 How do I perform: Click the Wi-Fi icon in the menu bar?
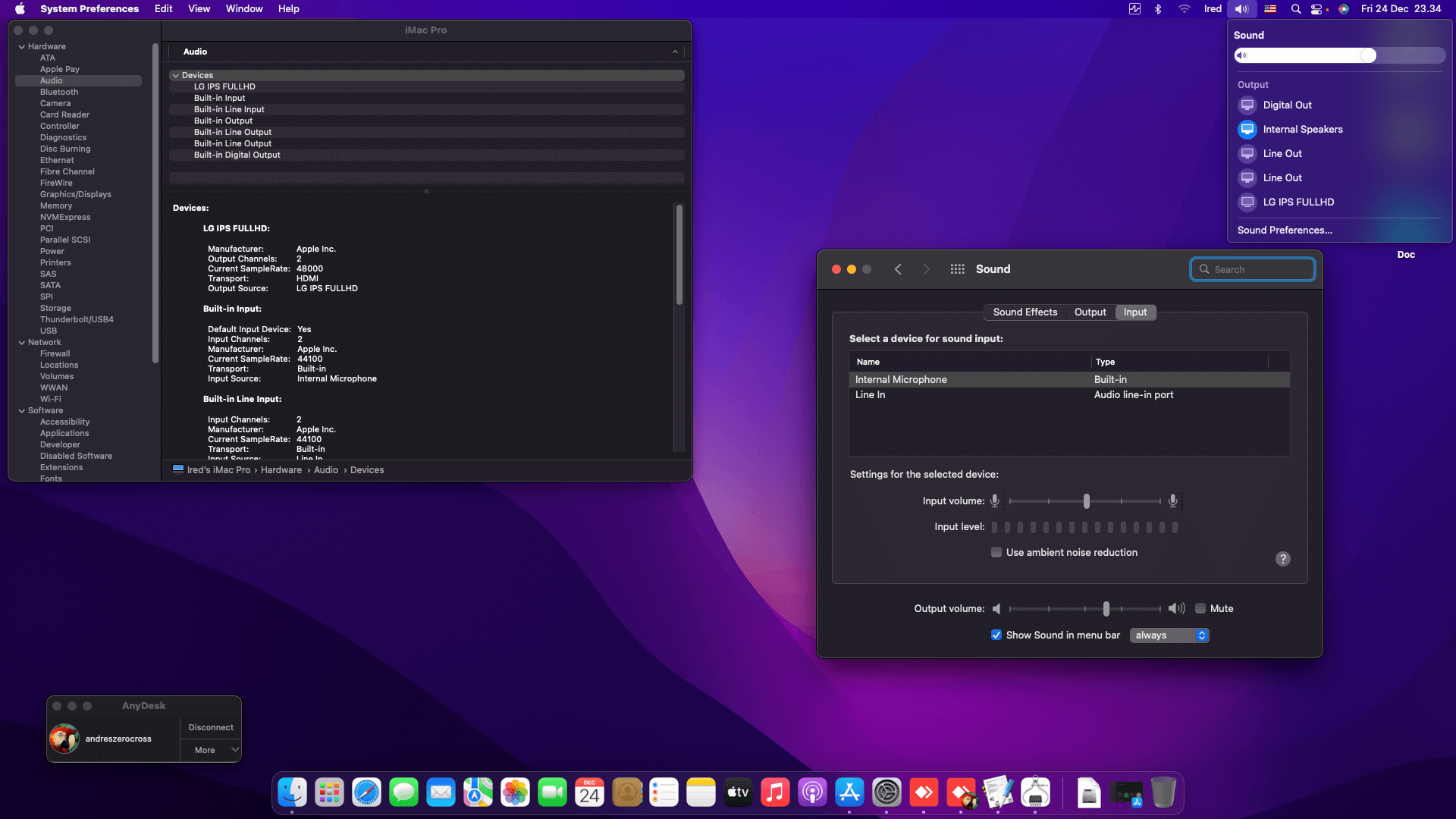[1184, 9]
